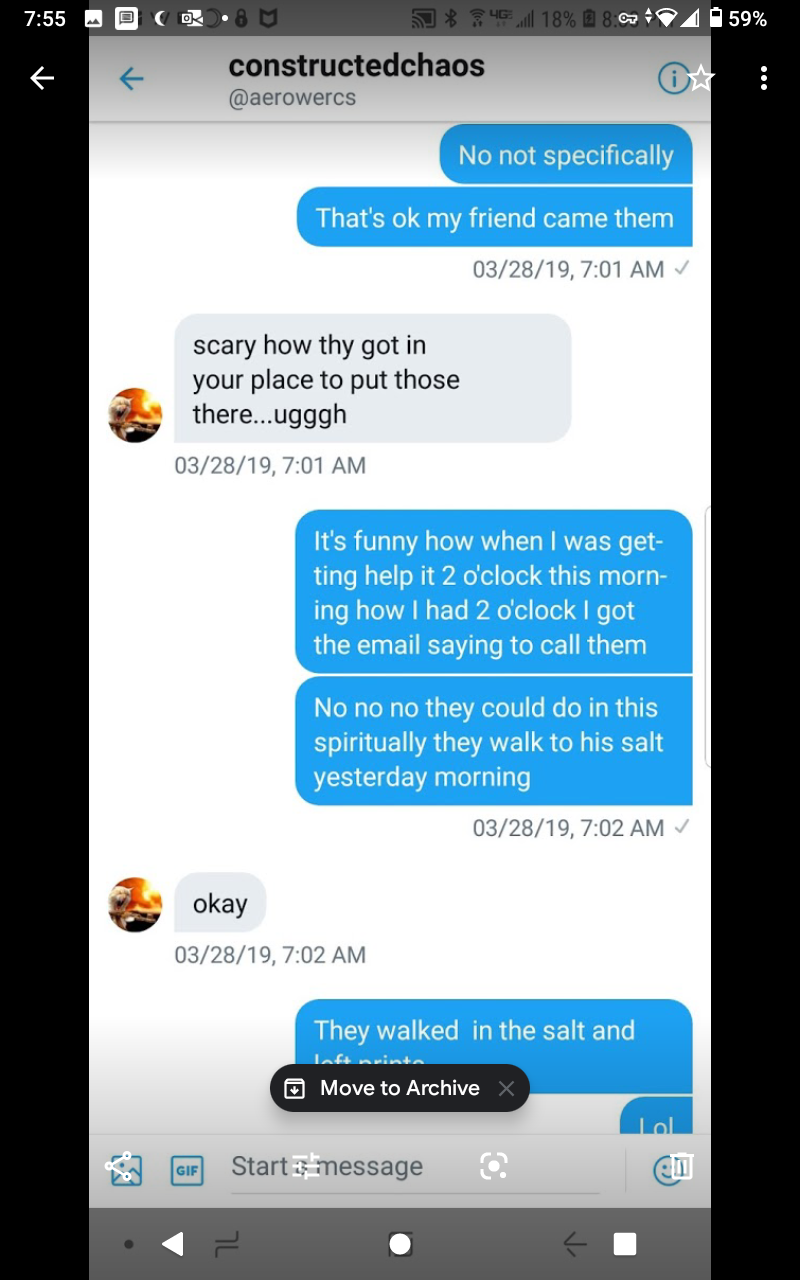Launch Google Lens on this photo
The image size is (800, 1280).
(x=494, y=1166)
